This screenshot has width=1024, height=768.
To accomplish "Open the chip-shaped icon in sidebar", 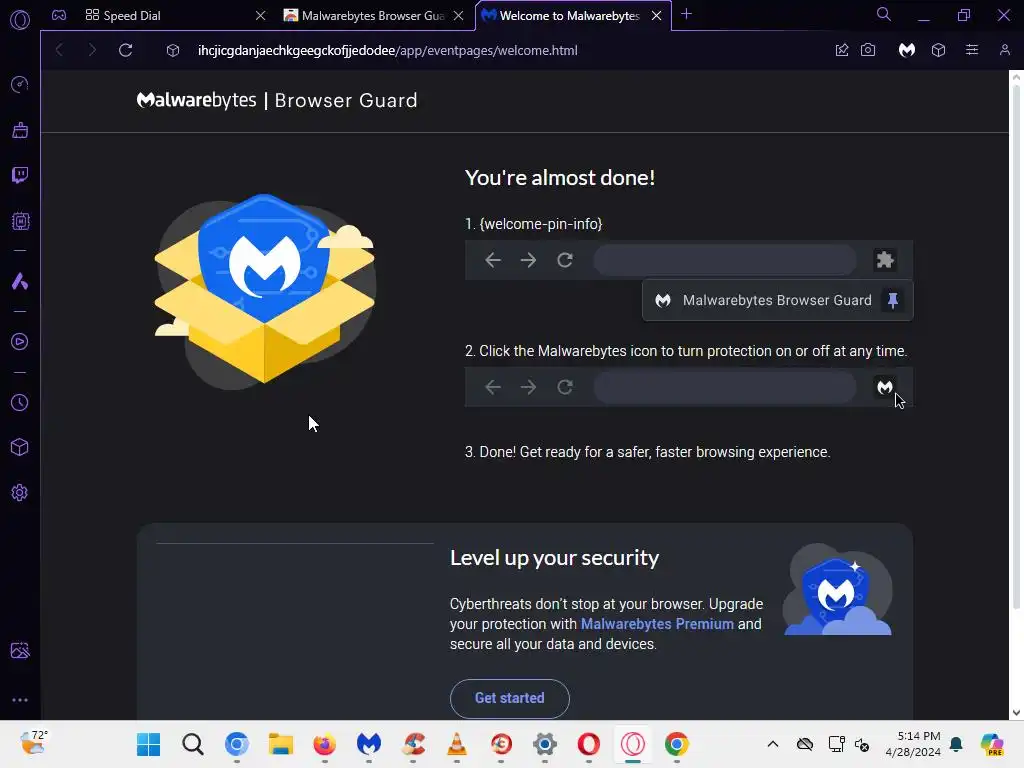I will (20, 221).
